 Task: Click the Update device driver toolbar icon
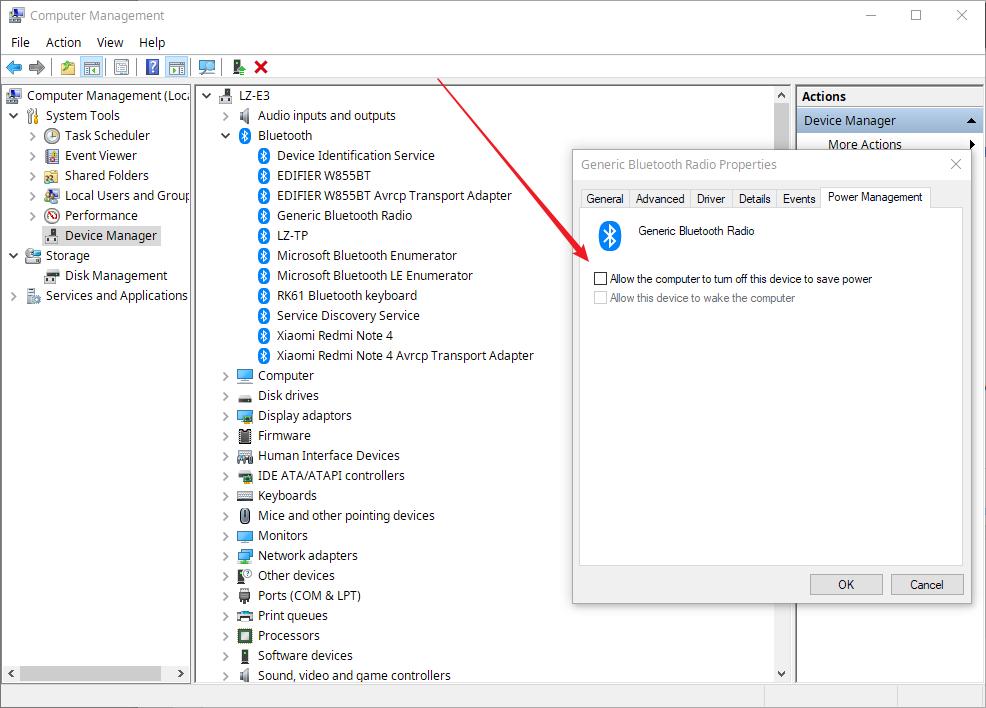(238, 67)
